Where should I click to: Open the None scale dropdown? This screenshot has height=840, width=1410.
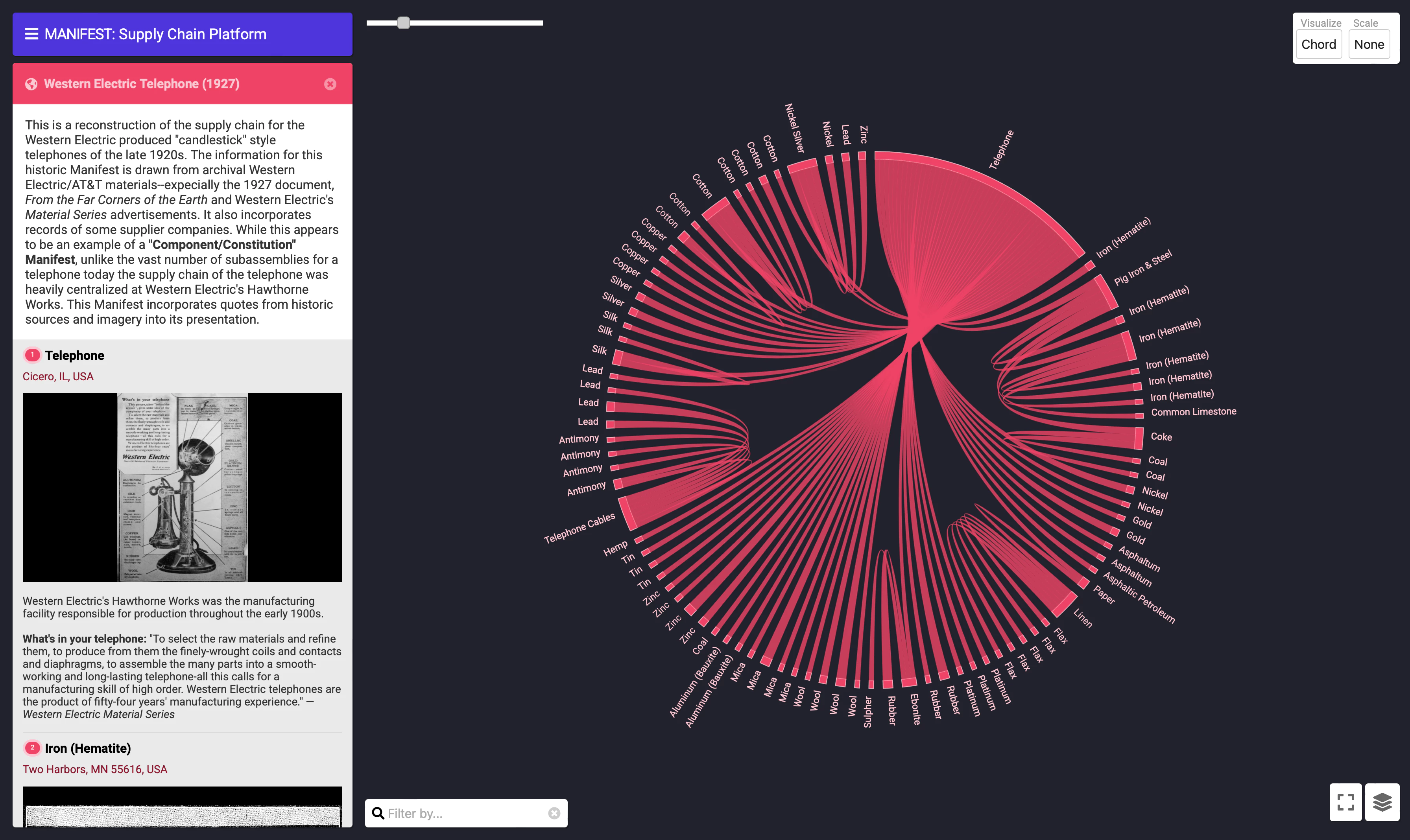[x=1369, y=44]
